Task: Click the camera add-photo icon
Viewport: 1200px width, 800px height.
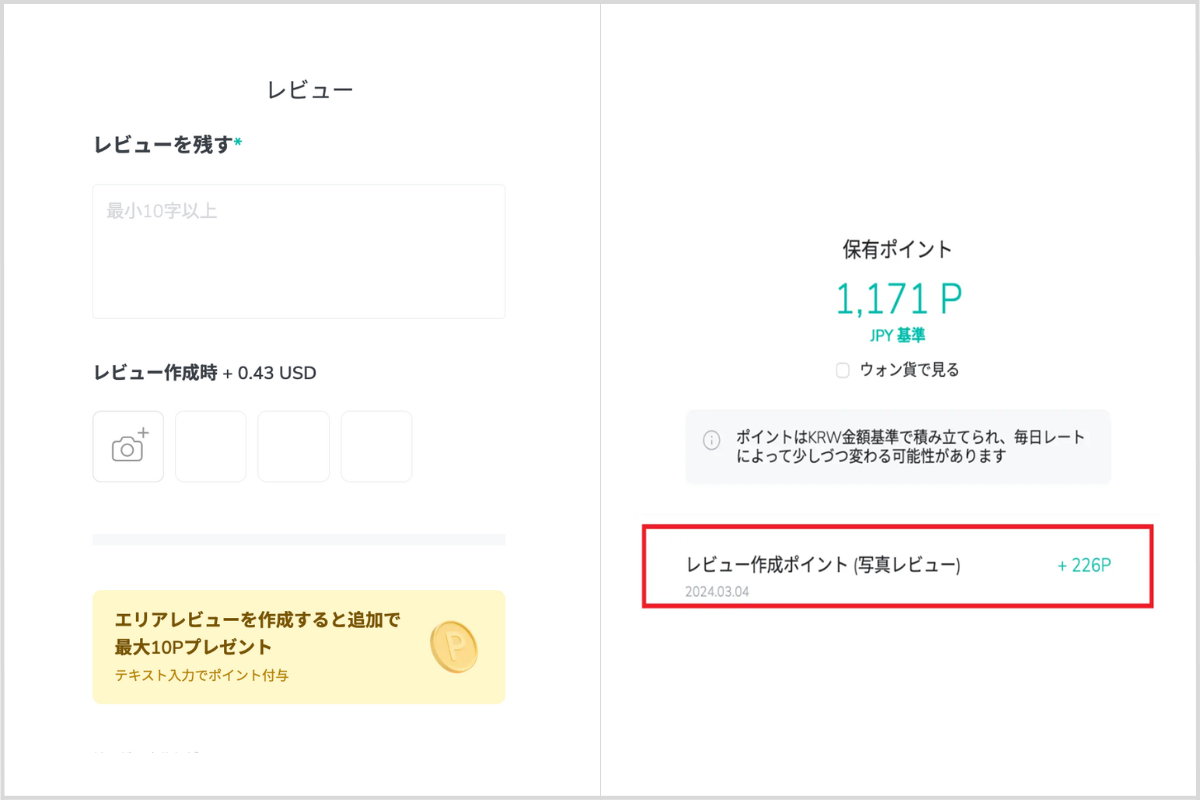Action: tap(128, 446)
